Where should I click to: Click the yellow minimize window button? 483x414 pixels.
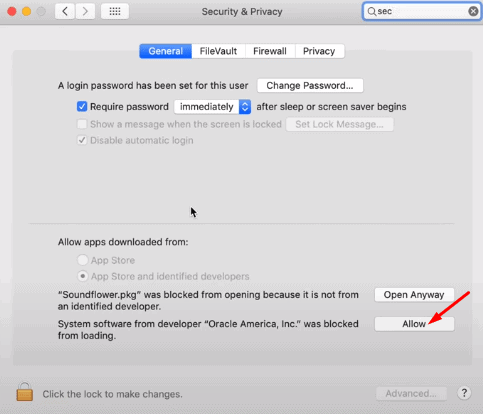tap(26, 12)
